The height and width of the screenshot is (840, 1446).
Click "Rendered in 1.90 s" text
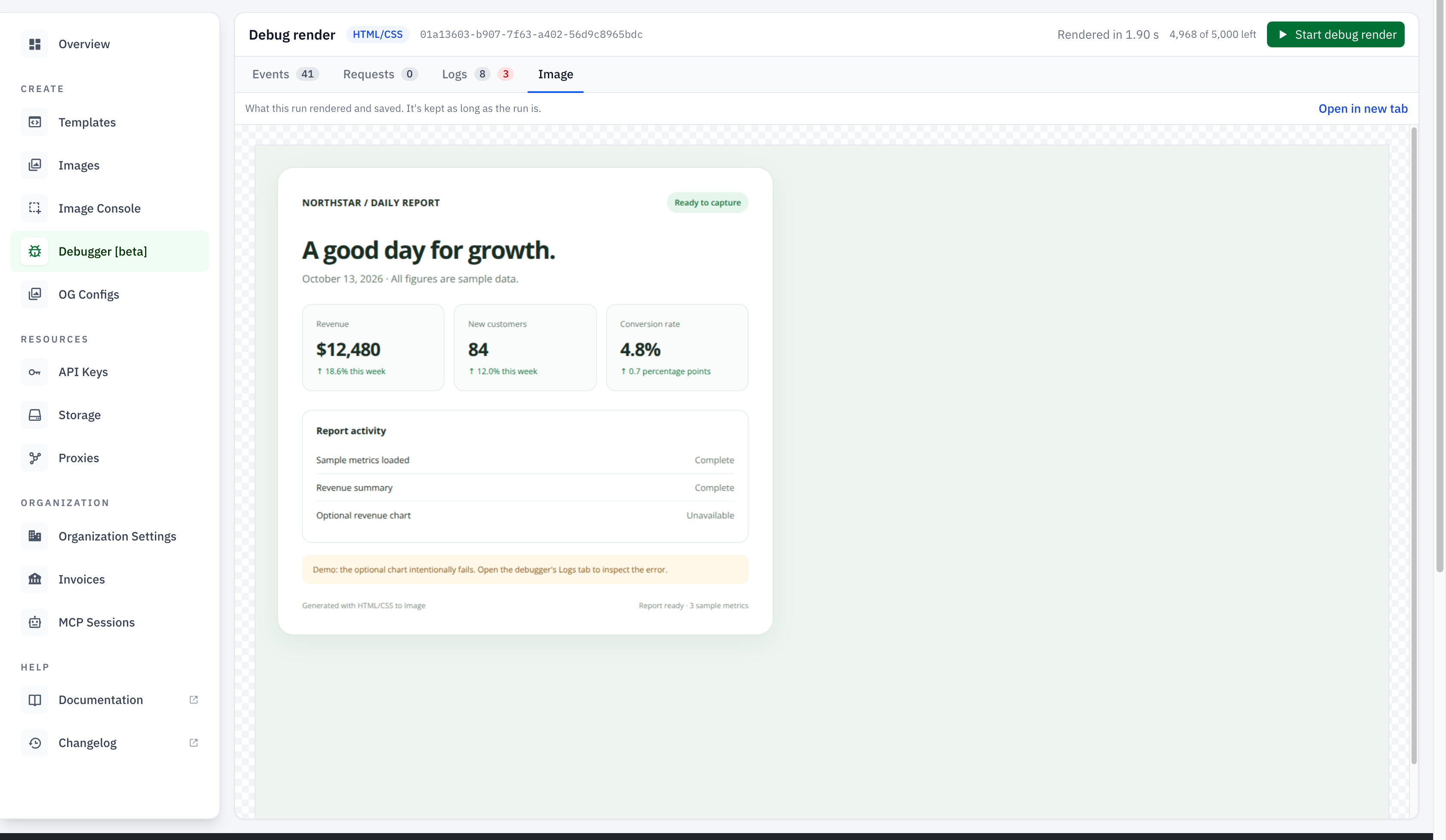(x=1107, y=34)
